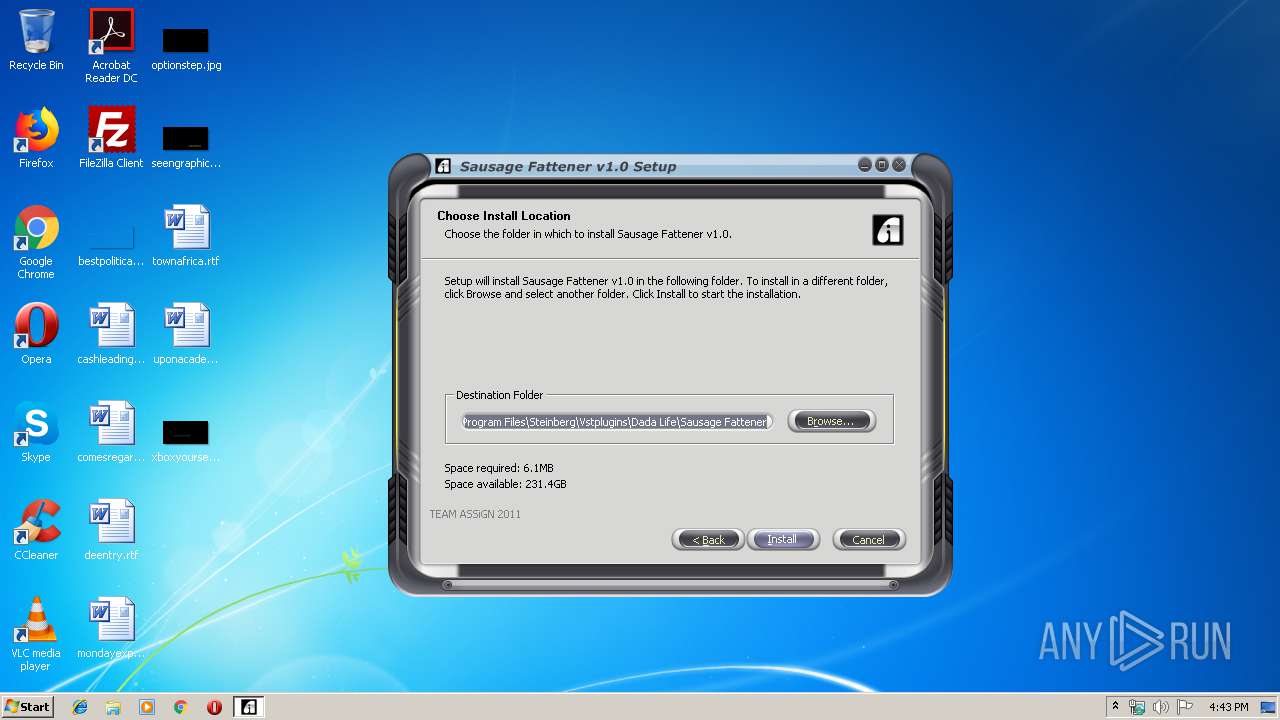
Task: Launch Internet Explorer from taskbar
Action: (x=80, y=707)
